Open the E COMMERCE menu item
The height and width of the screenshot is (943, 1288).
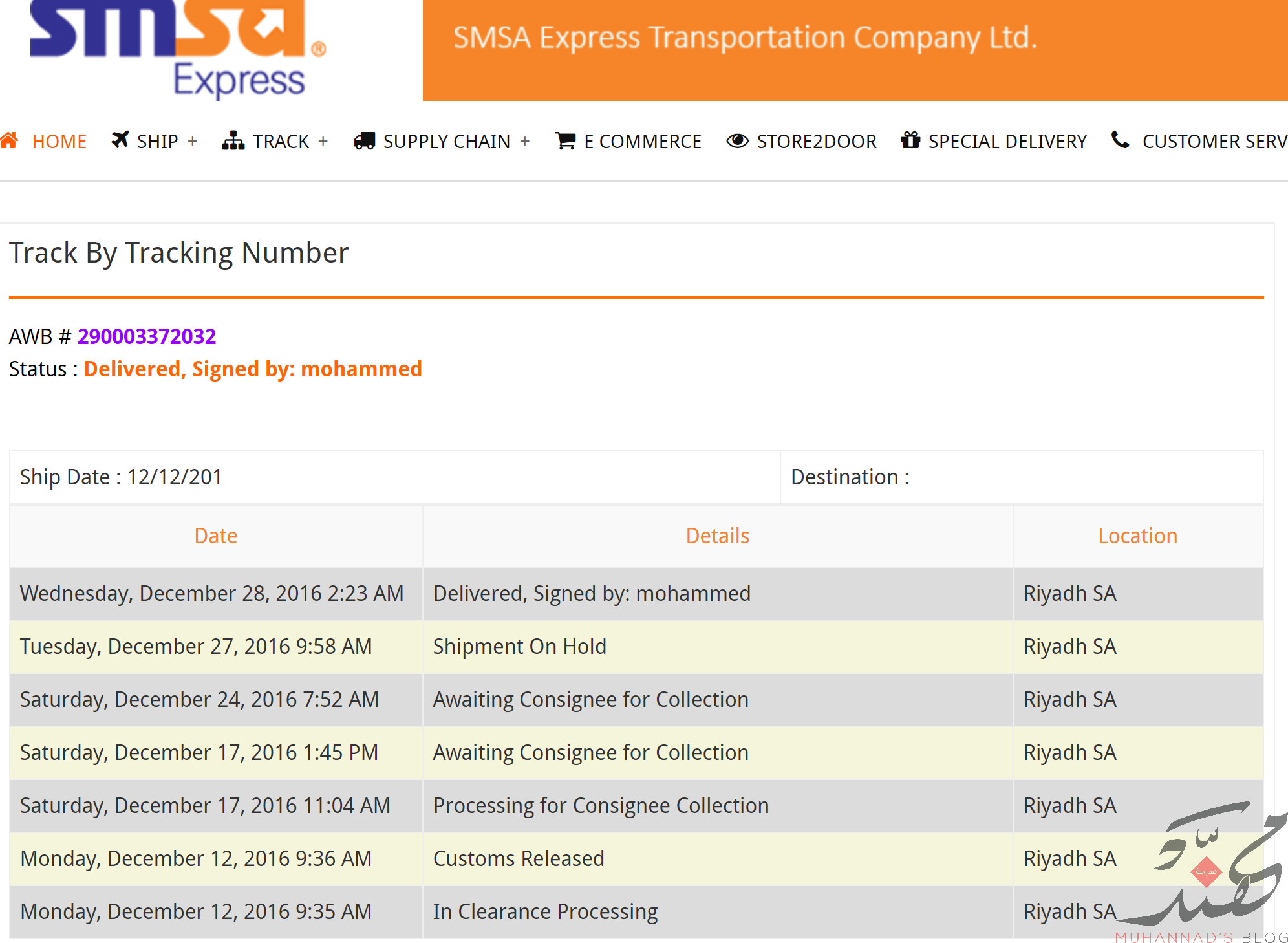tap(643, 141)
